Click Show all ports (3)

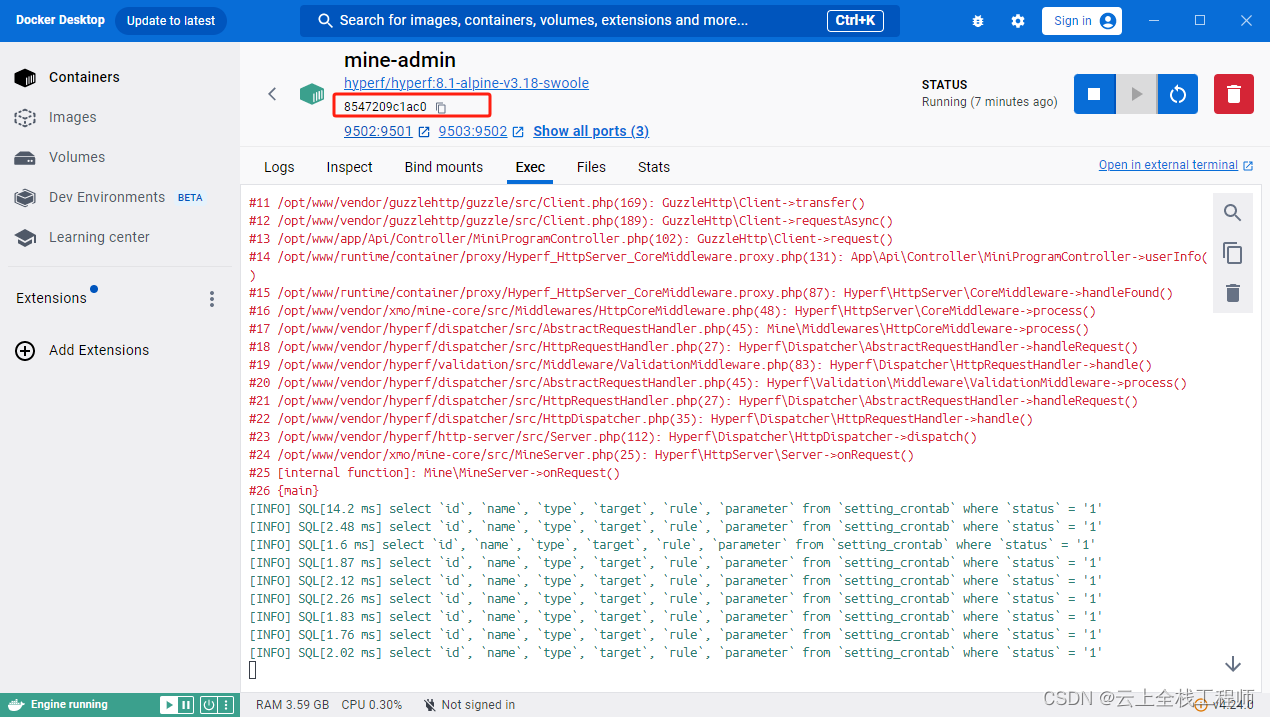coord(591,131)
